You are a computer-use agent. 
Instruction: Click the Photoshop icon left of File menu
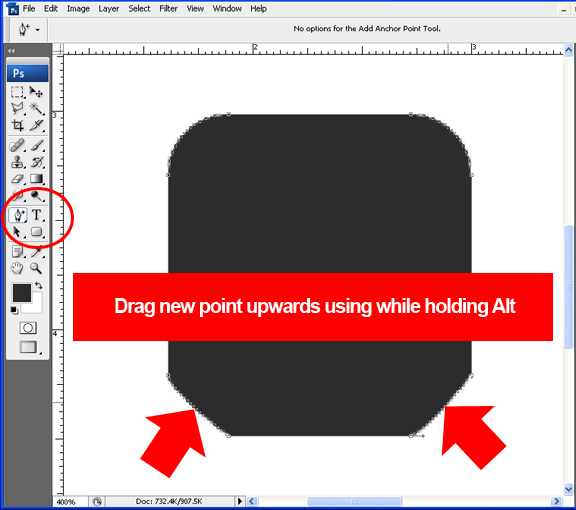click(13, 8)
